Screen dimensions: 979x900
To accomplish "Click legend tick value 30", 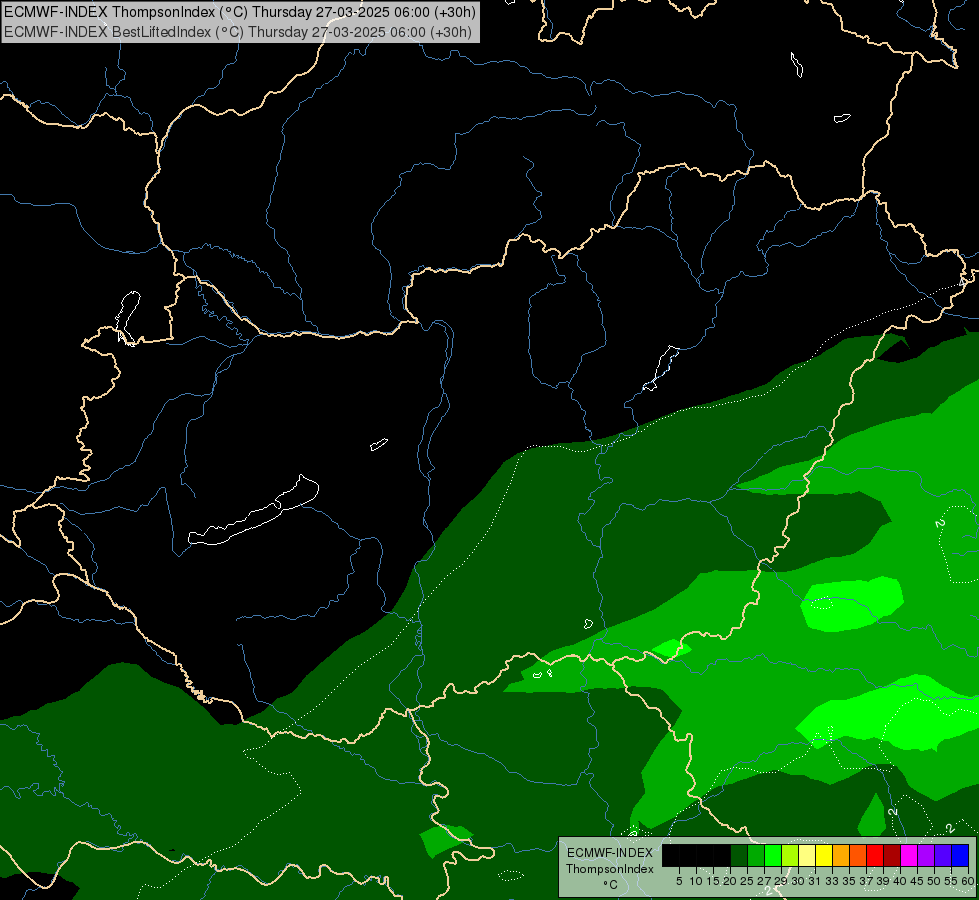I will click(x=798, y=881).
